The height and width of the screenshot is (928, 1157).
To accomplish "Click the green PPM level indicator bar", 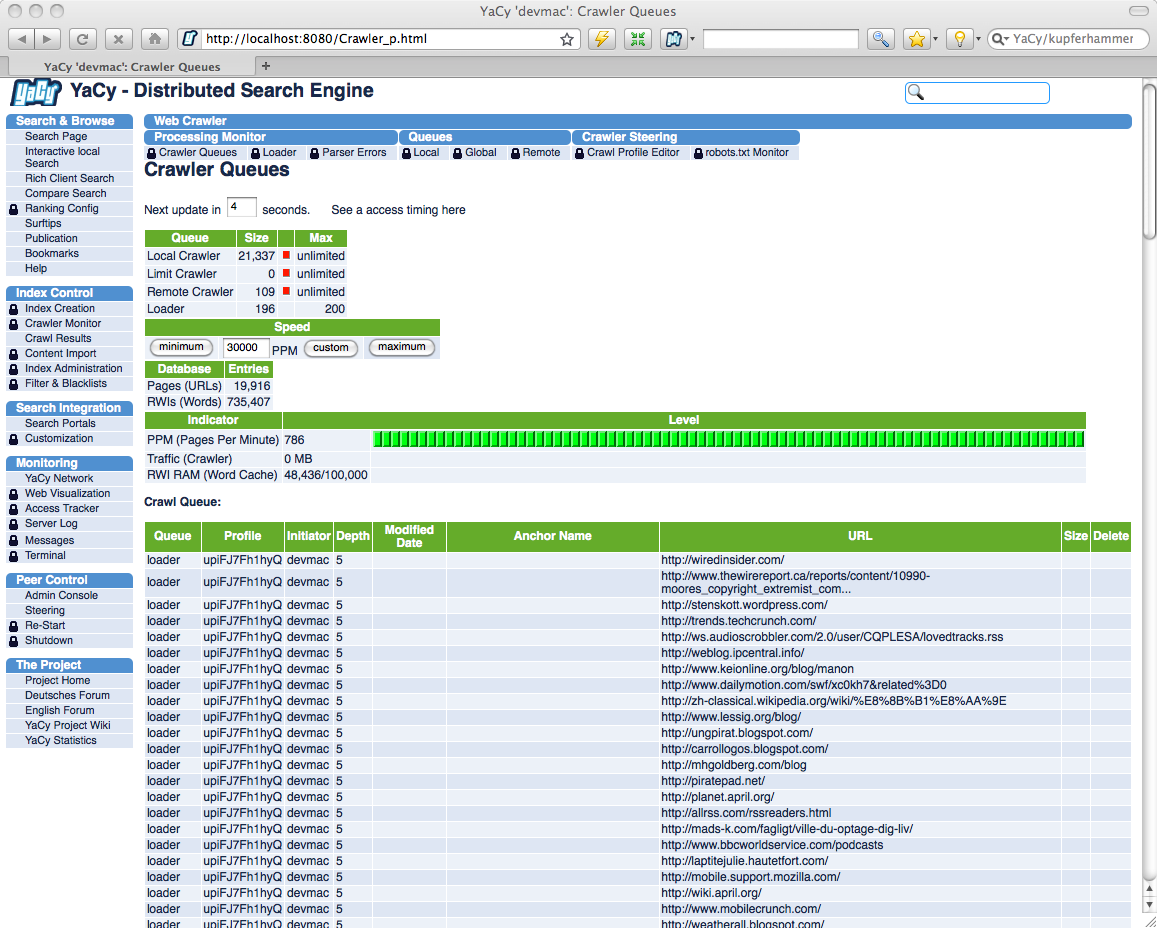I will (728, 439).
